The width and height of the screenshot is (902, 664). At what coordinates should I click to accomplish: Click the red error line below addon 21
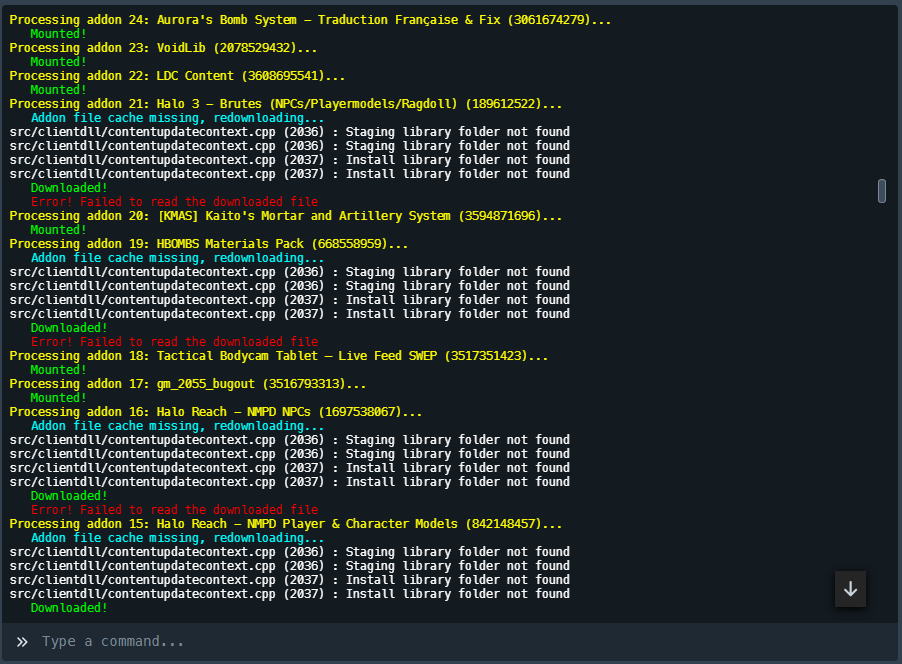[174, 202]
